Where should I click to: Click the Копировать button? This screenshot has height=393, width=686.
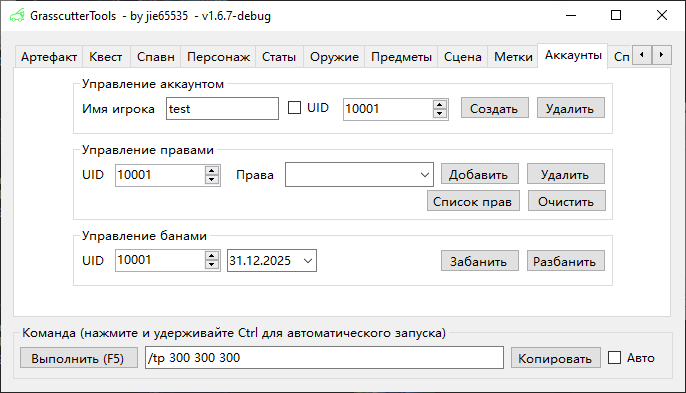[556, 358]
